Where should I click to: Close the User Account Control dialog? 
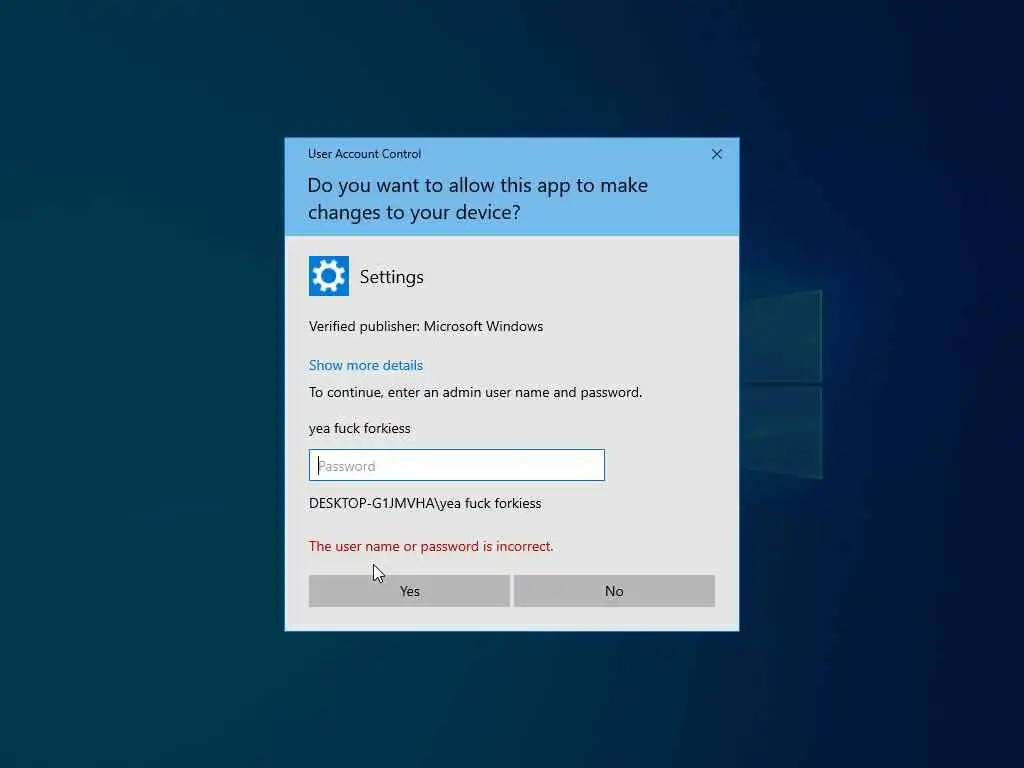pyautogui.click(x=716, y=154)
